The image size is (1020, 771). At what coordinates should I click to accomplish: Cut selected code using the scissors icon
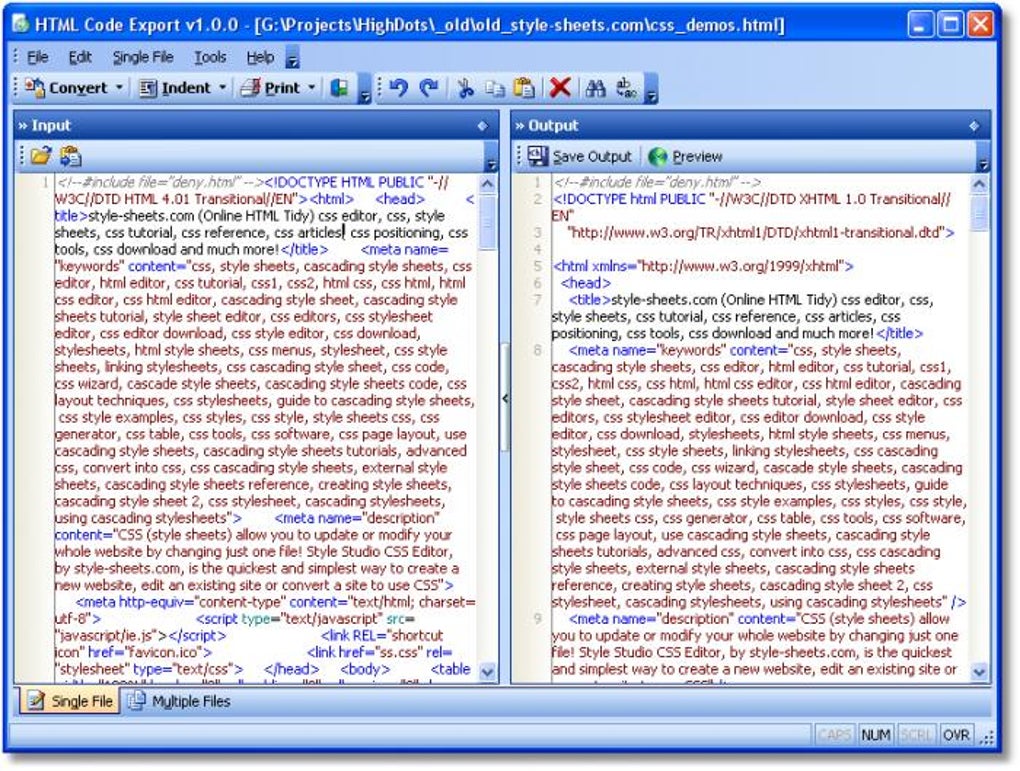pyautogui.click(x=465, y=88)
